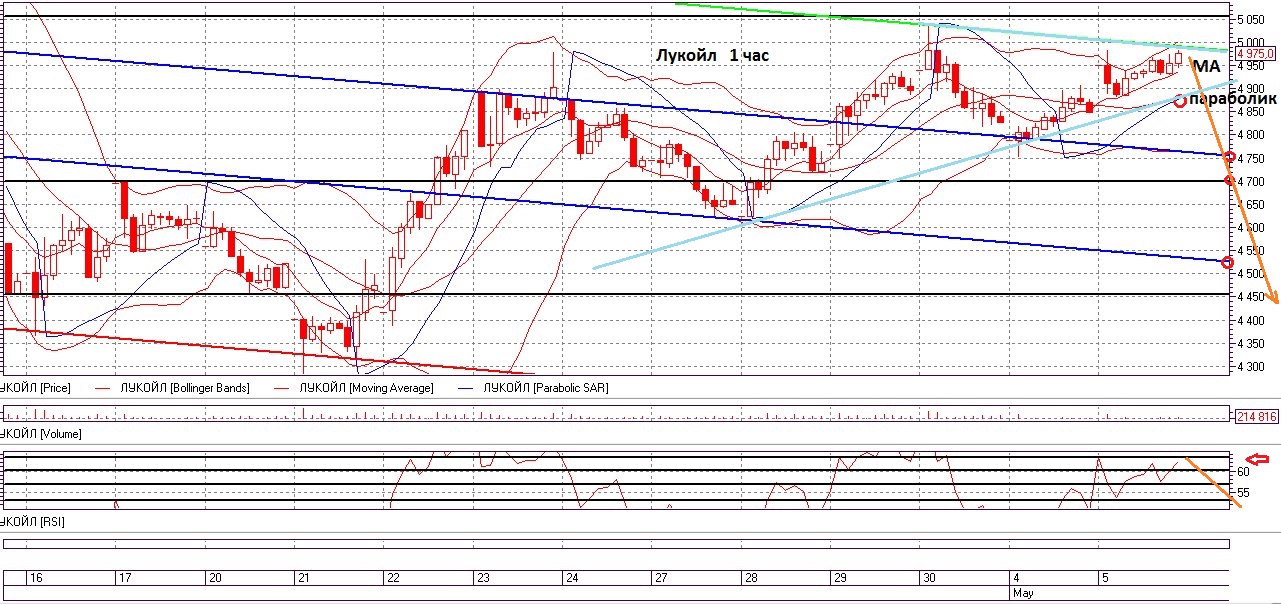Select date 17 on the time axis
The height and width of the screenshot is (604, 1281).
coord(126,578)
